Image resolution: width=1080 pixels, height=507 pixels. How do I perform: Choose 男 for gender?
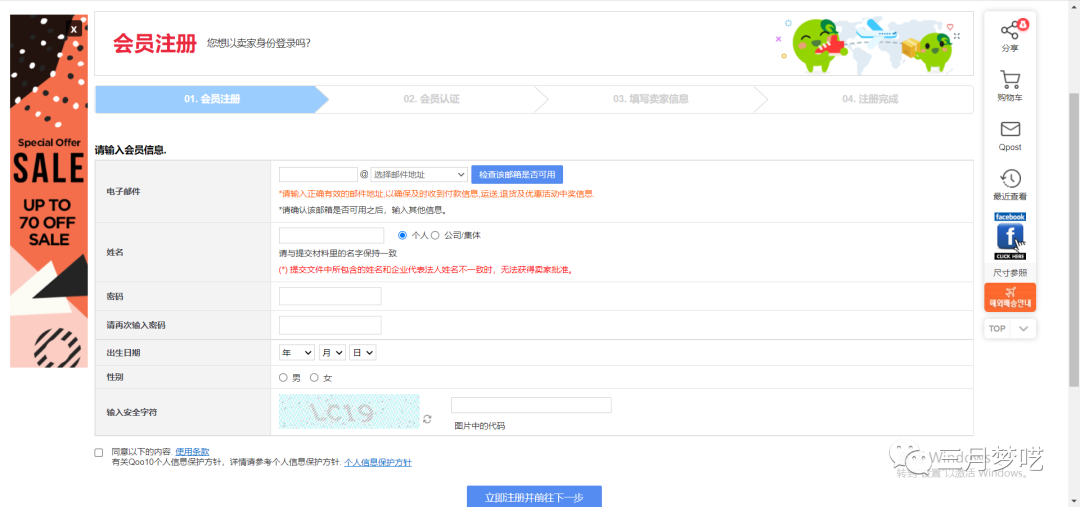[283, 377]
